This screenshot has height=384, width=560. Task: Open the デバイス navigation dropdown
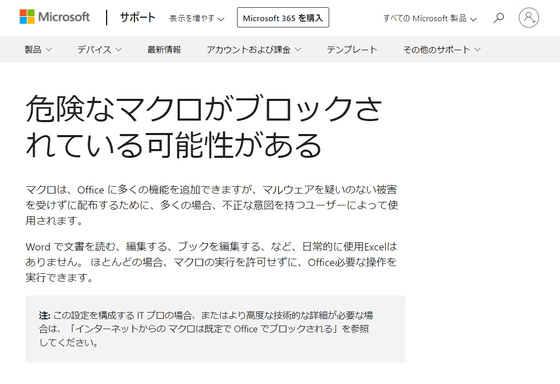(99, 49)
